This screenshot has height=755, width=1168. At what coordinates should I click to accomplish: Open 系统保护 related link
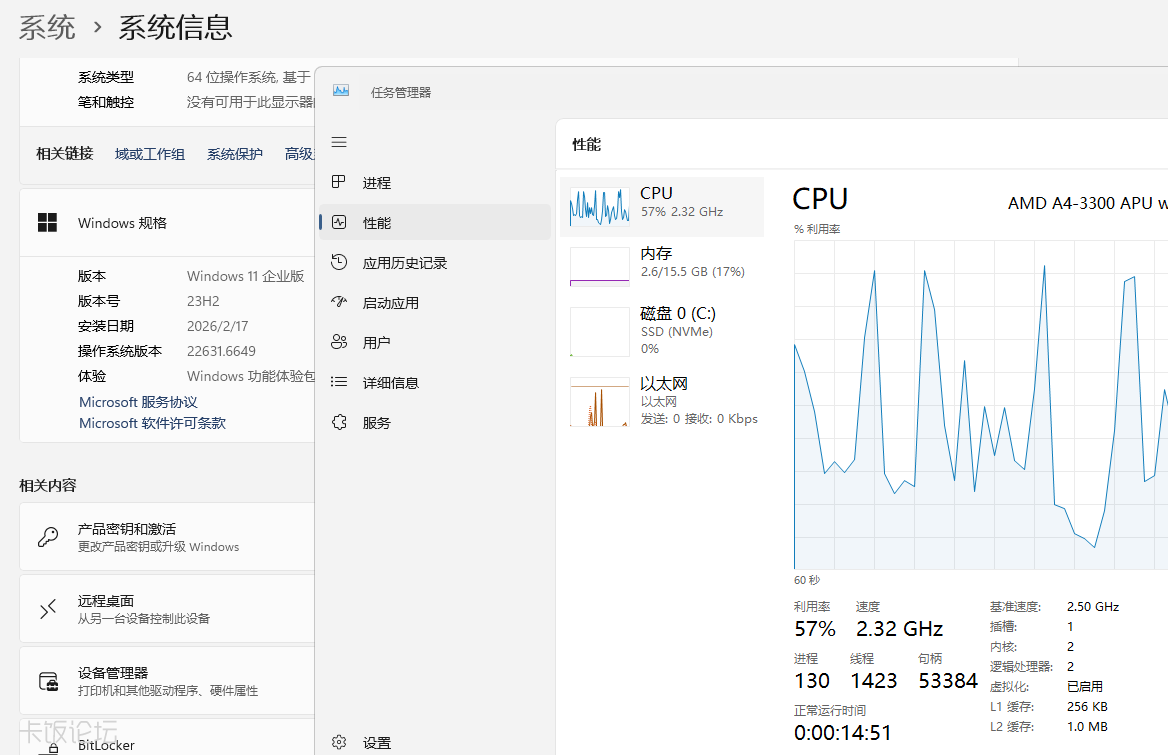tap(235, 154)
